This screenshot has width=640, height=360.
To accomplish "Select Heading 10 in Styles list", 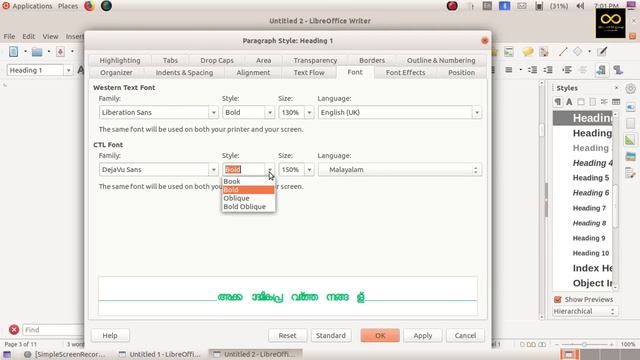I will click(591, 253).
